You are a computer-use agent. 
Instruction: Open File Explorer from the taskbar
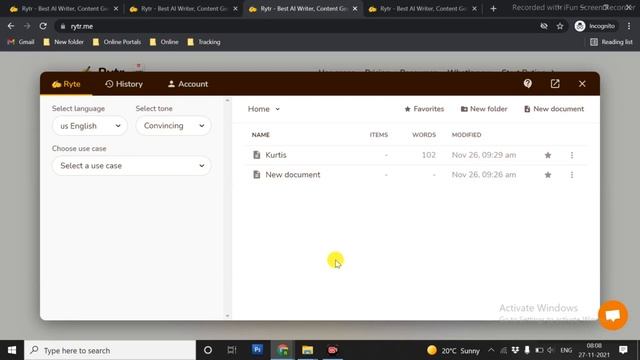307,350
